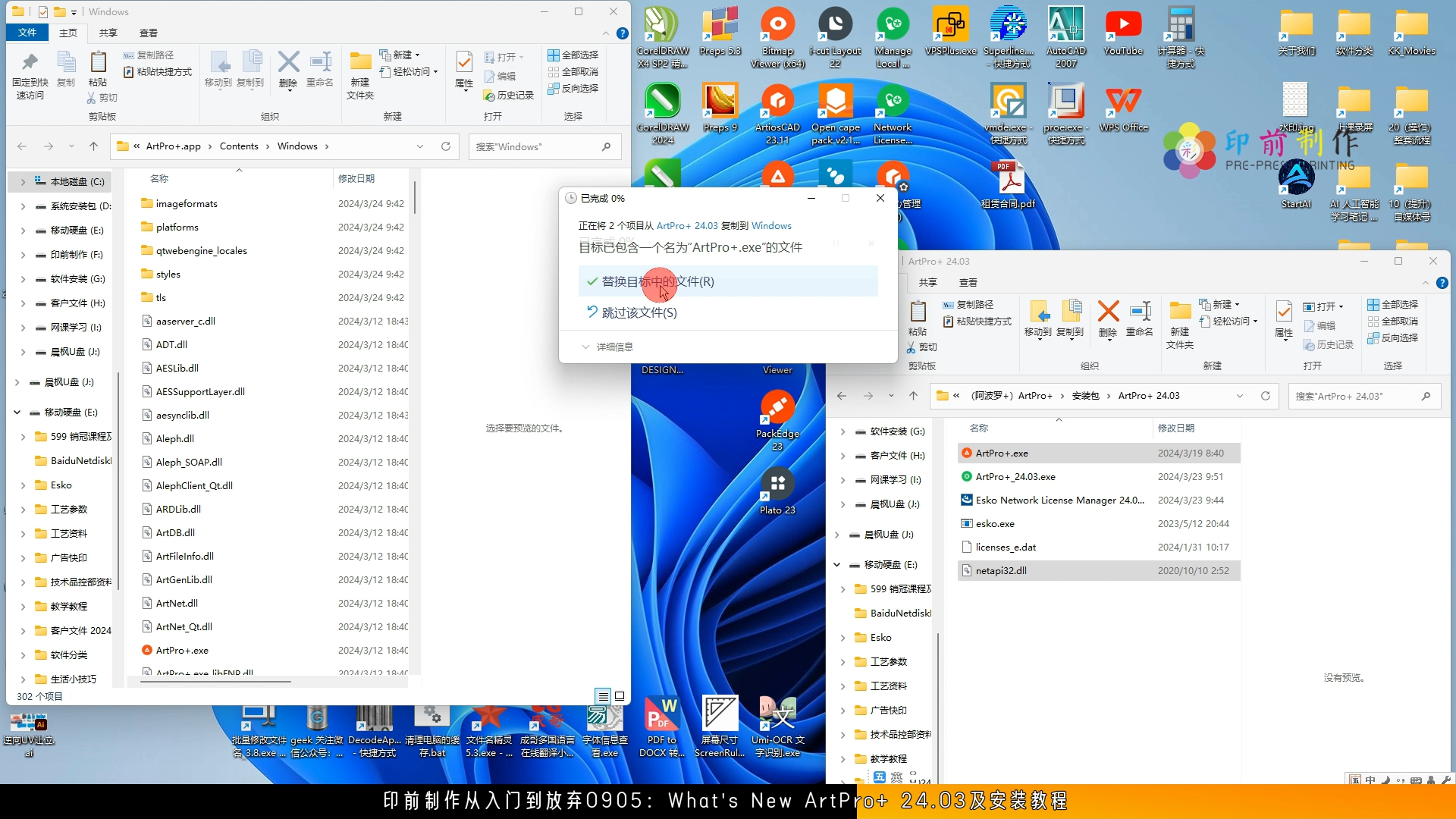The height and width of the screenshot is (819, 1456).
Task: Open 文件 tab in Windows explorer
Action: [x=27, y=33]
